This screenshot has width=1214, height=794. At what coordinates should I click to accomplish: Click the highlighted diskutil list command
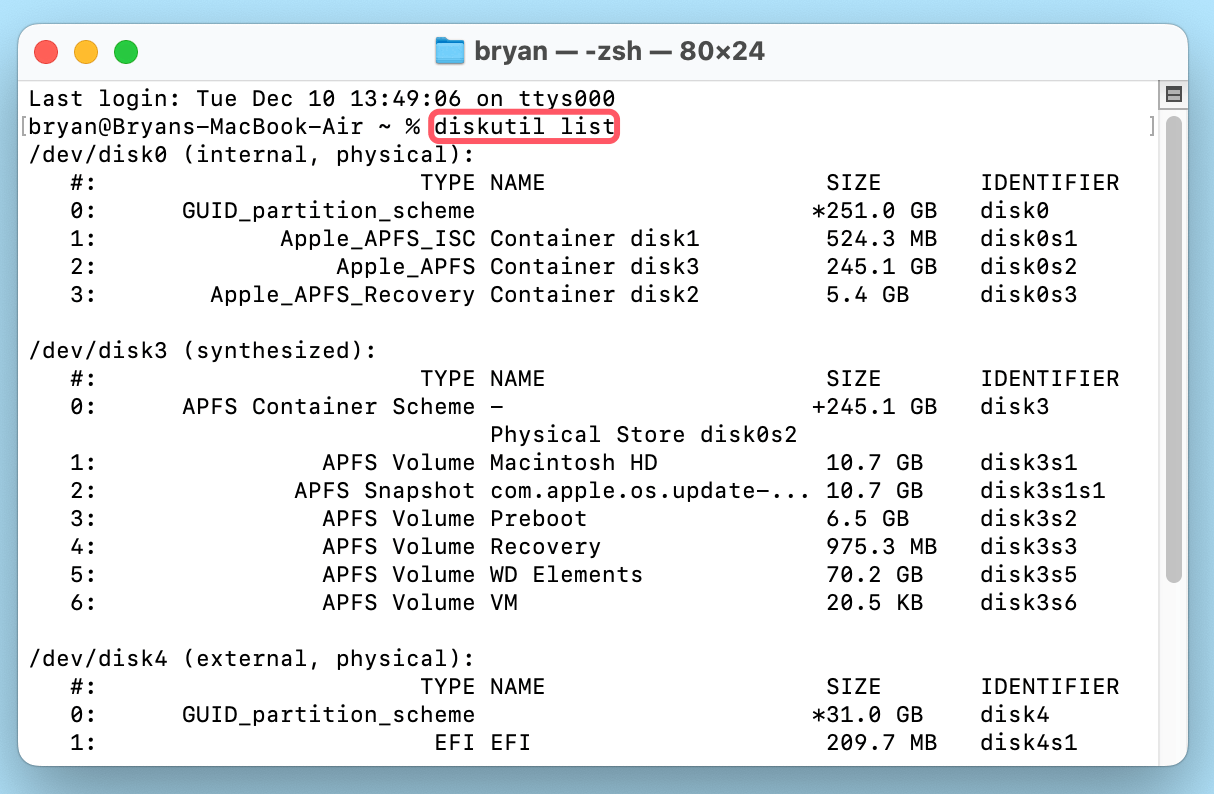[523, 126]
